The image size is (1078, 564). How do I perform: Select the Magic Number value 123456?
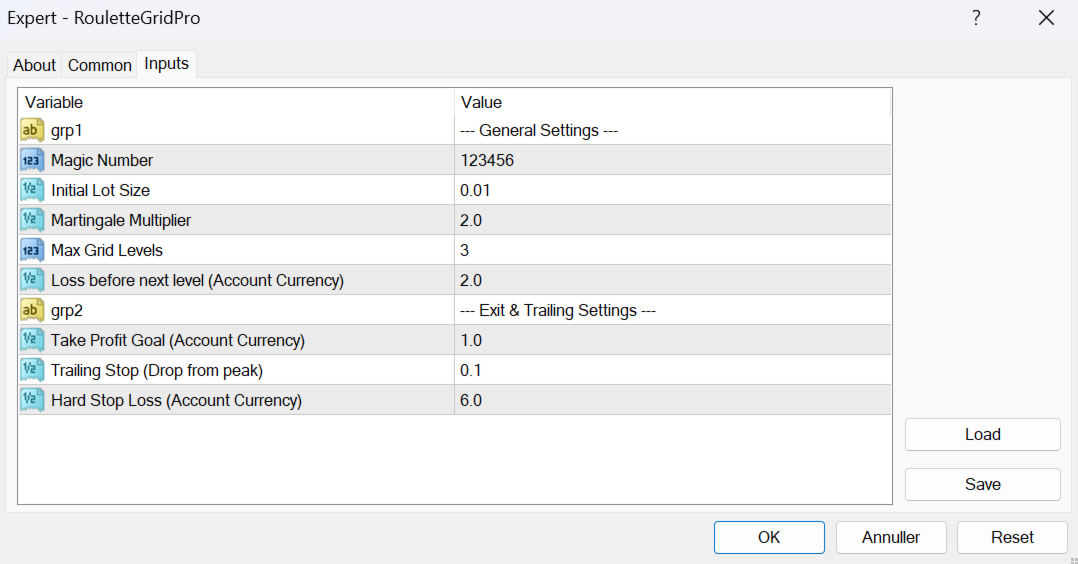click(488, 160)
